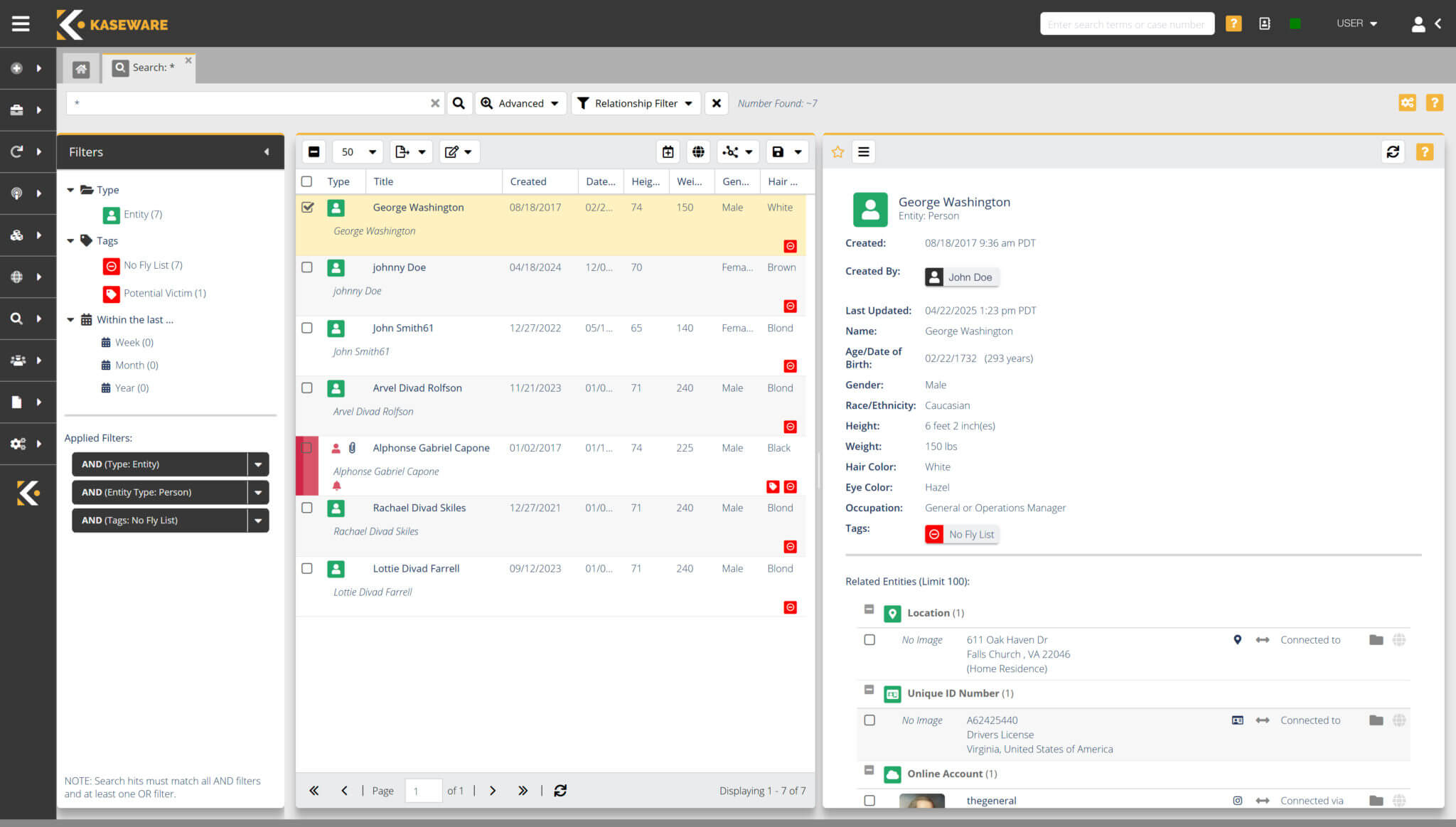Select the calendar date filter icon in results toolbar

(x=668, y=151)
